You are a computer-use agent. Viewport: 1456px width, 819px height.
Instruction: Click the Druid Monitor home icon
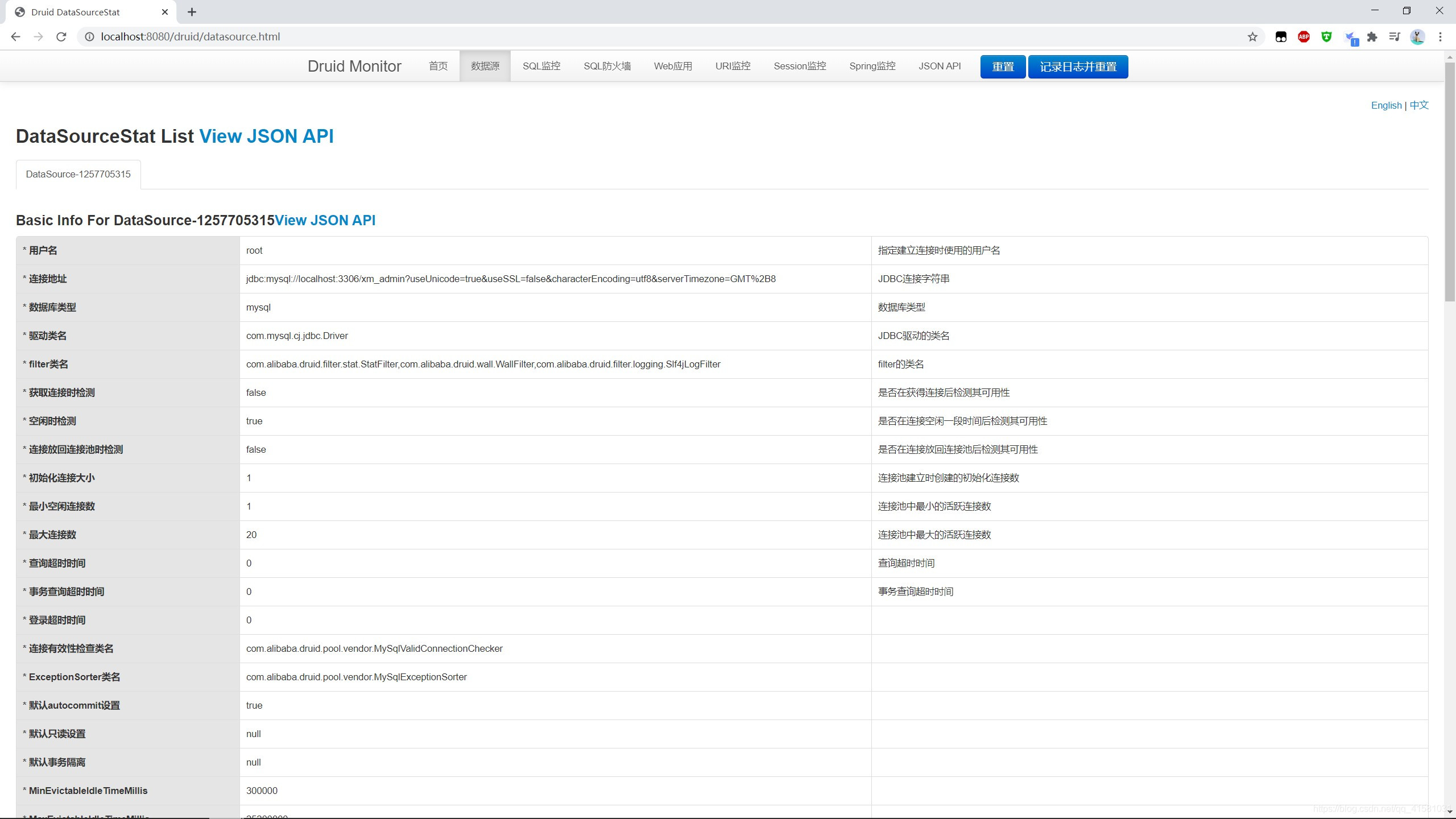point(437,66)
